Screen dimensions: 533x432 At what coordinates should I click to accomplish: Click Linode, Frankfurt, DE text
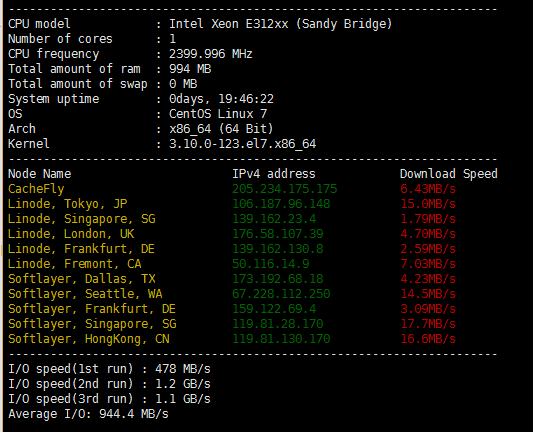point(81,249)
